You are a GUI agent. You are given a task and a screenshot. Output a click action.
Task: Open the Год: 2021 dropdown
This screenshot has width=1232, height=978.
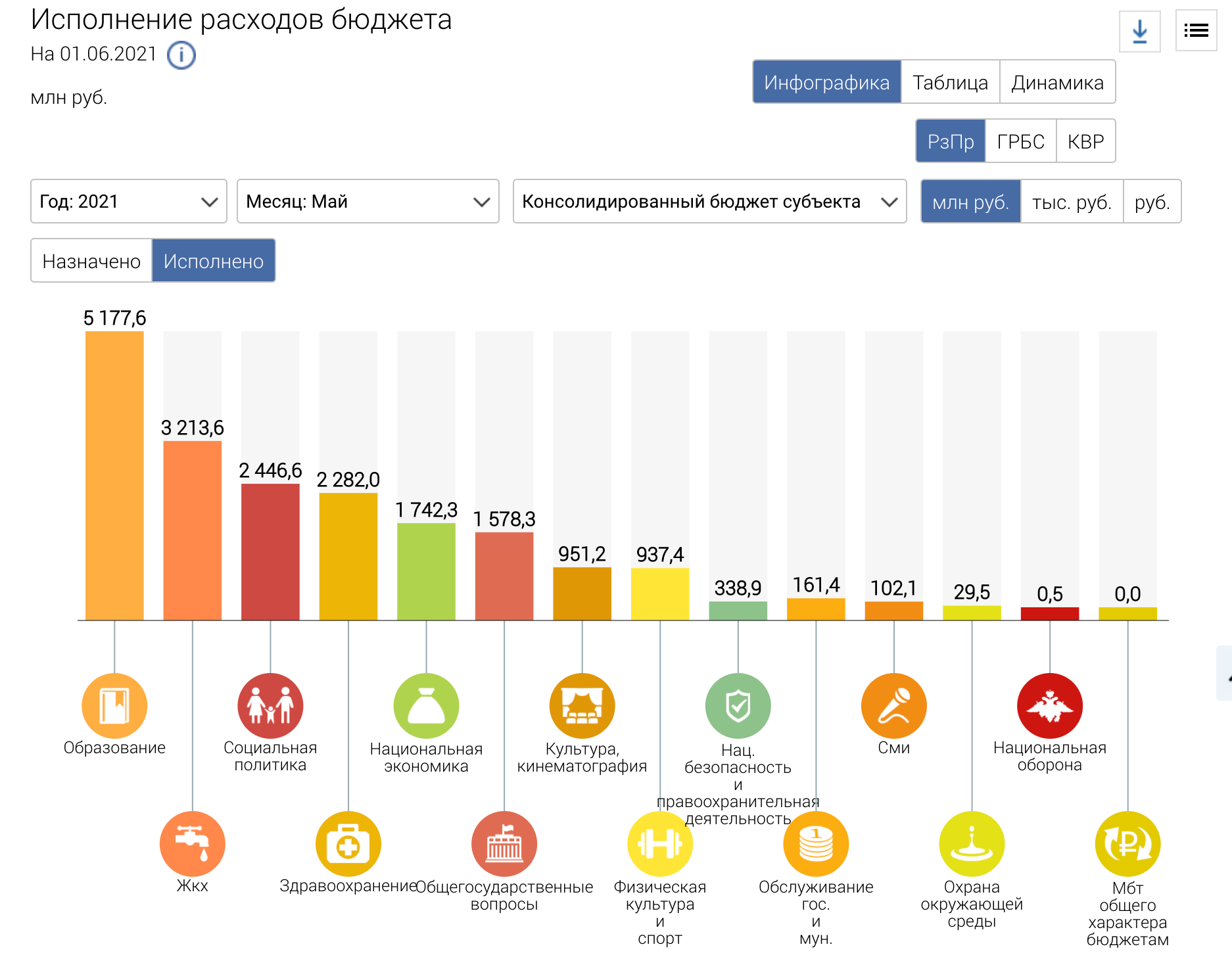(x=129, y=201)
